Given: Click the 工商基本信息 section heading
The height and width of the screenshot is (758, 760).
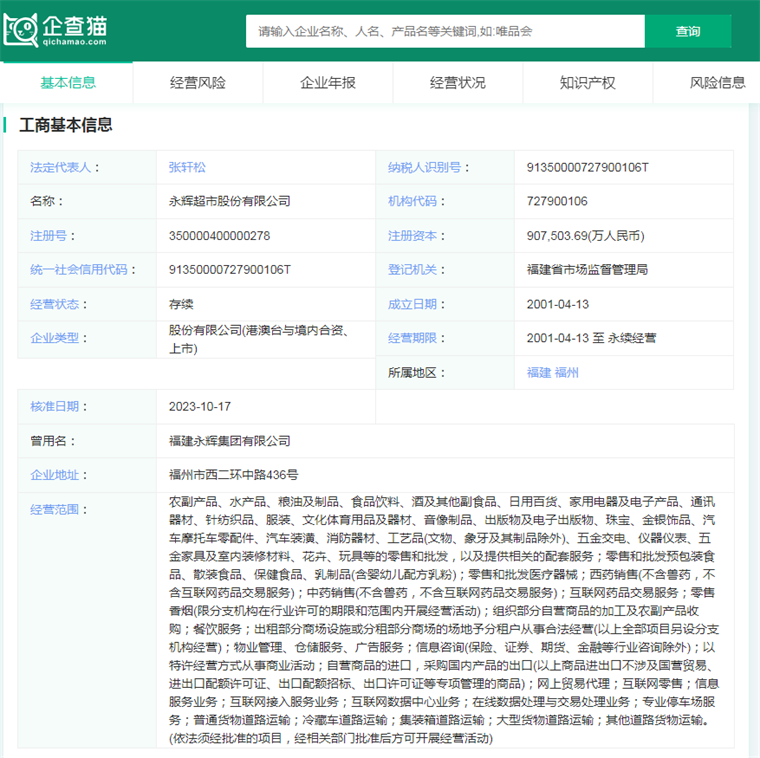Looking at the screenshot, I should (68, 125).
